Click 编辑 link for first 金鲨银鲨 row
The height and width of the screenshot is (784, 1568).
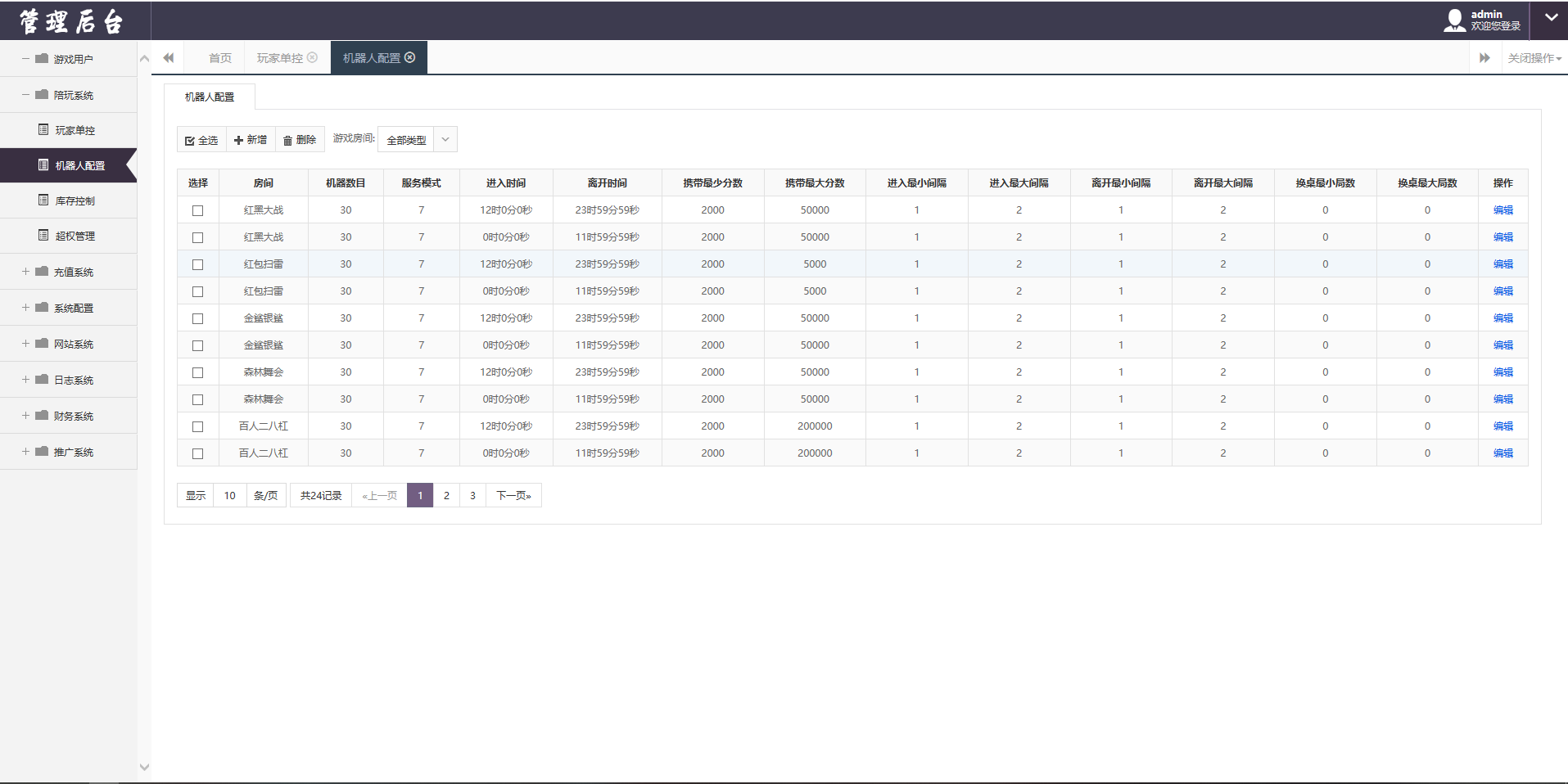(x=1502, y=318)
